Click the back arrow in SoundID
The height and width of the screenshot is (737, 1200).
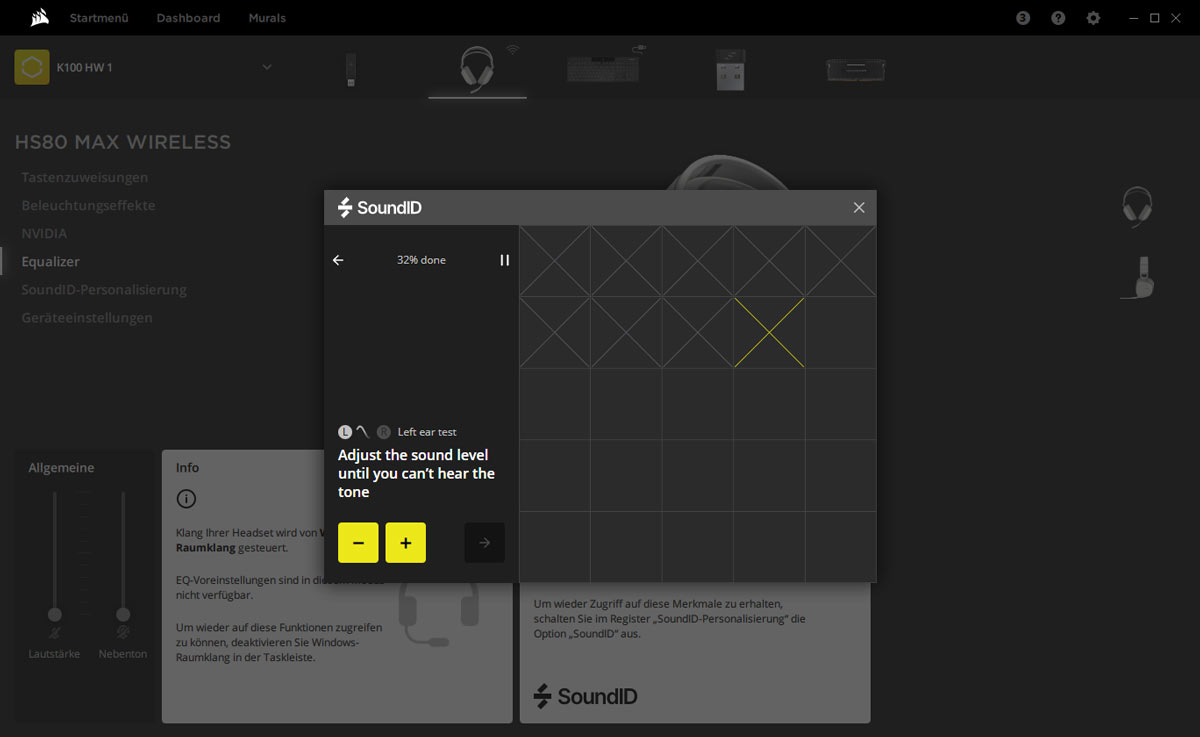pyautogui.click(x=338, y=260)
